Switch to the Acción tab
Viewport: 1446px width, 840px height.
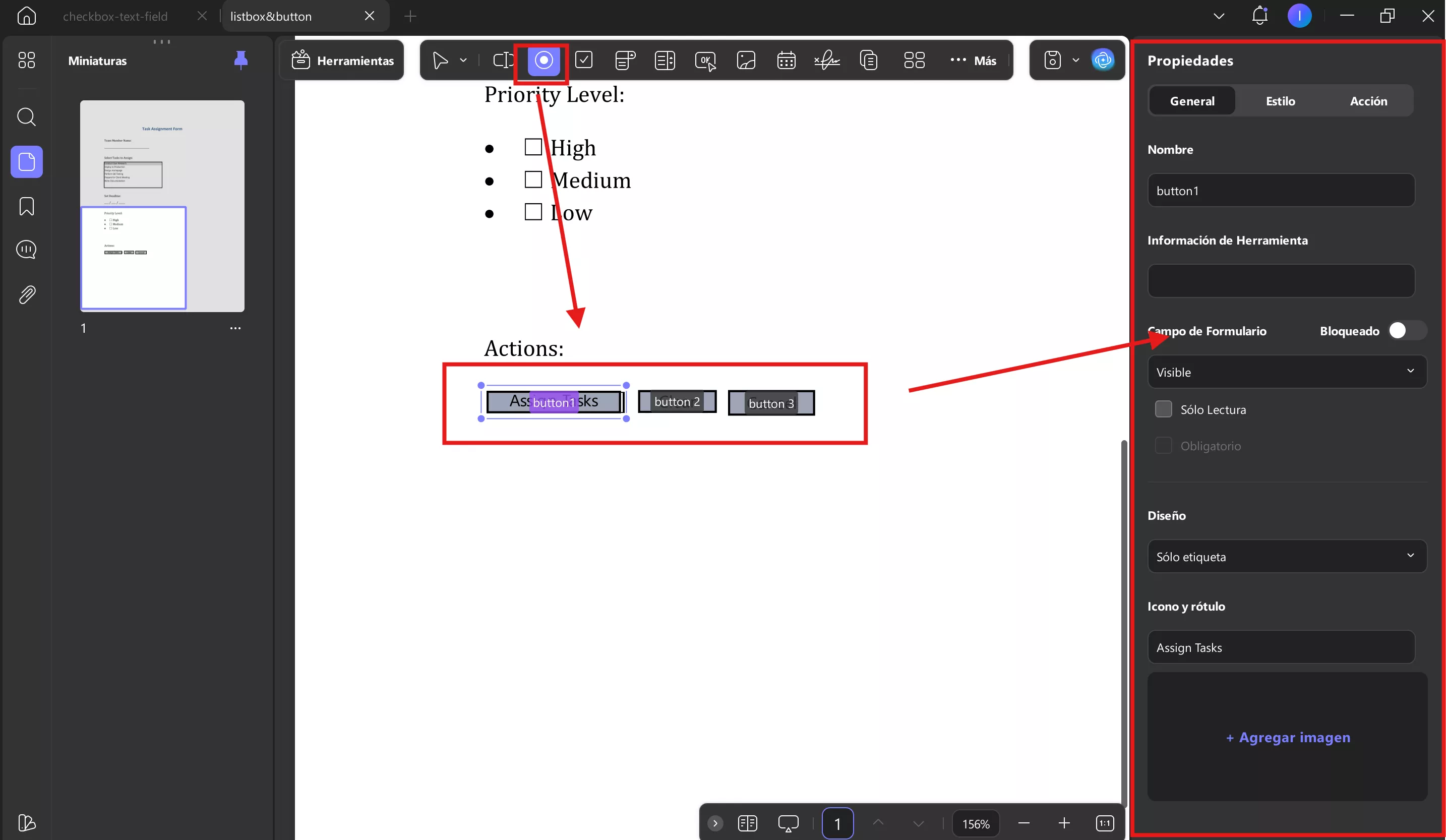point(1368,100)
